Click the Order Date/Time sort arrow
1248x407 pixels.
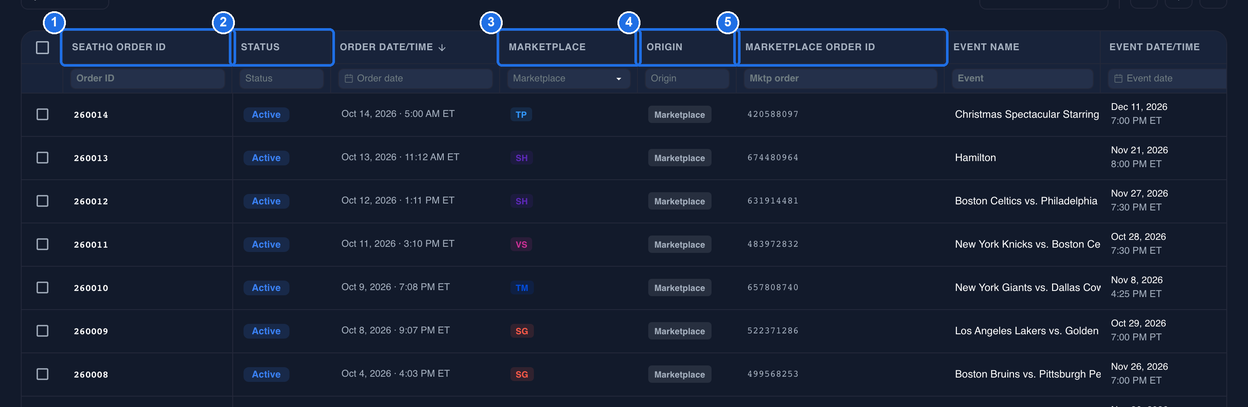pos(442,47)
